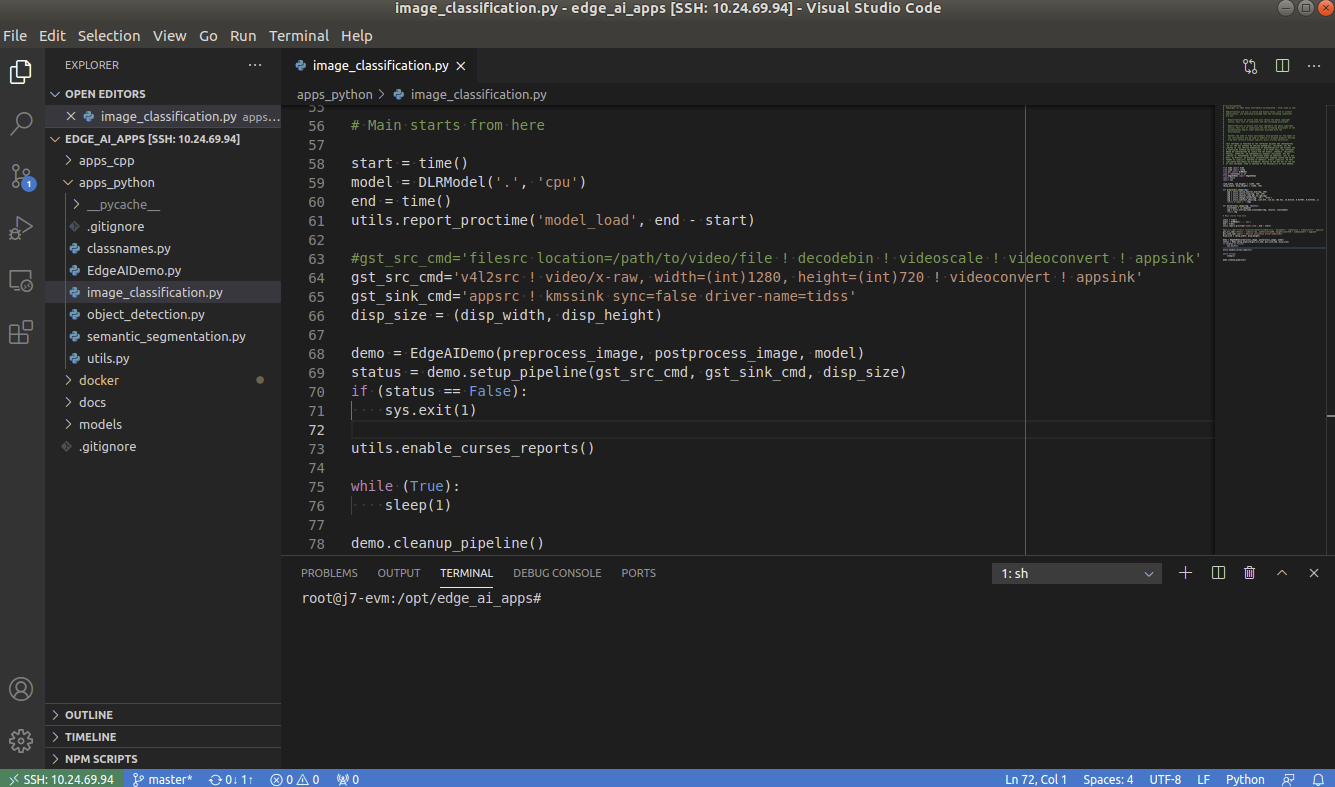The width and height of the screenshot is (1335, 787).
Task: Kill the terminal with trash icon
Action: (x=1249, y=573)
